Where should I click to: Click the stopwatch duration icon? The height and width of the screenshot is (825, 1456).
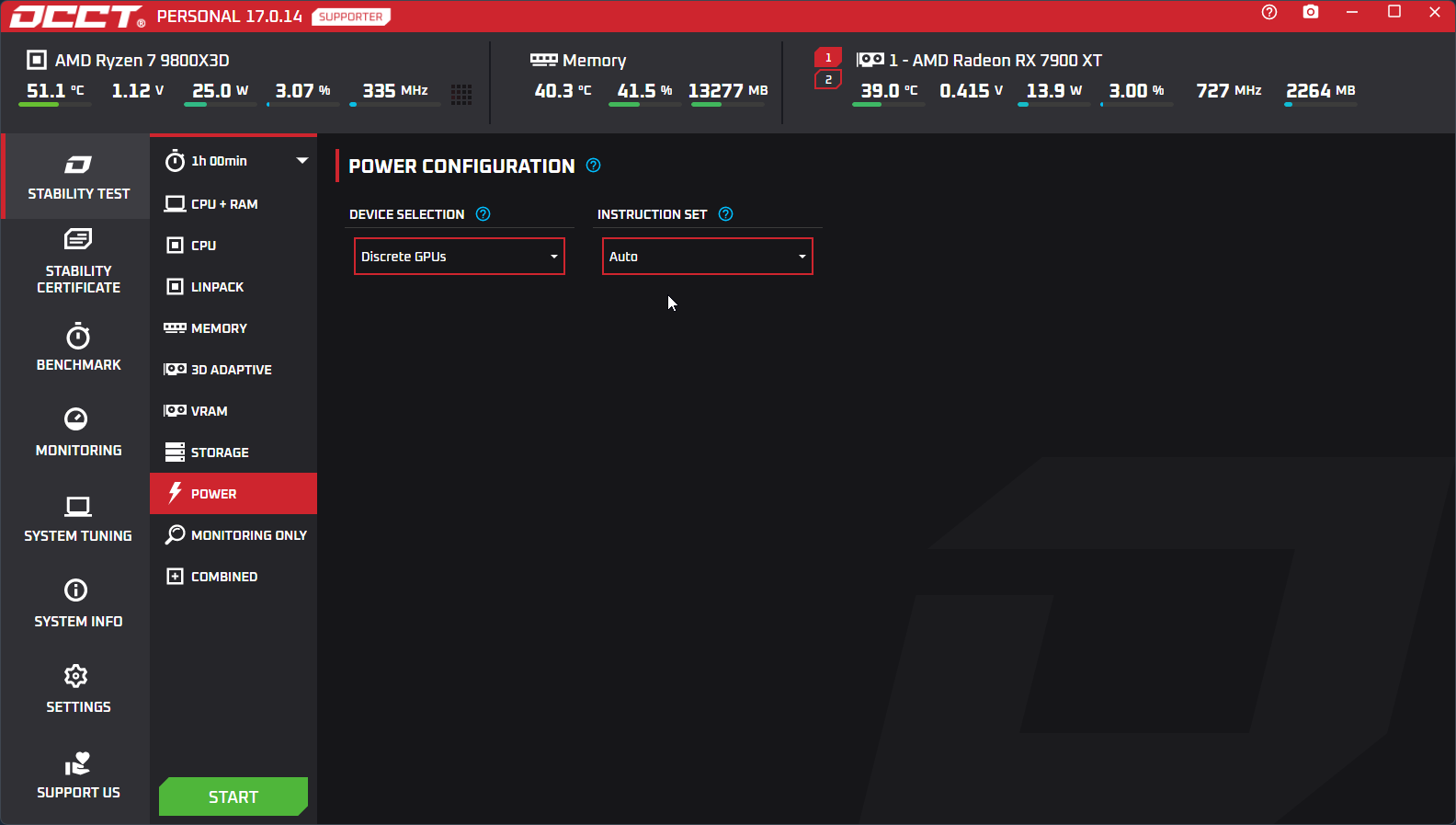[175, 161]
